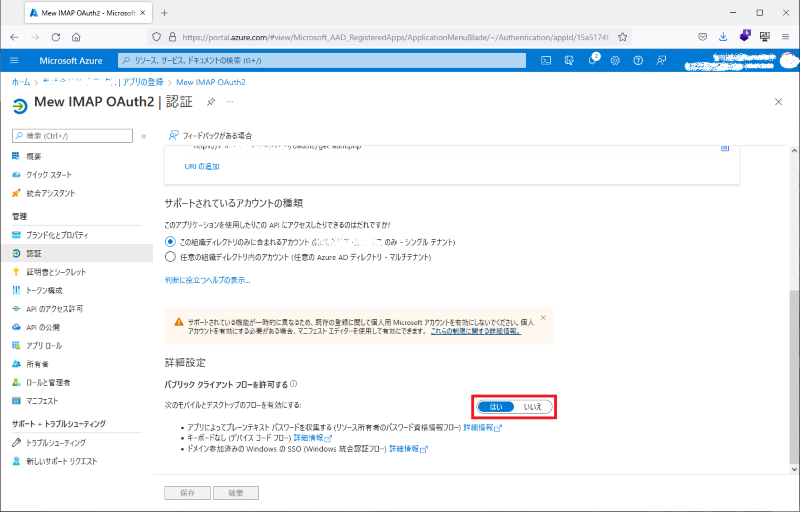
Task: Open the browser application menu
Action: [x=785, y=37]
